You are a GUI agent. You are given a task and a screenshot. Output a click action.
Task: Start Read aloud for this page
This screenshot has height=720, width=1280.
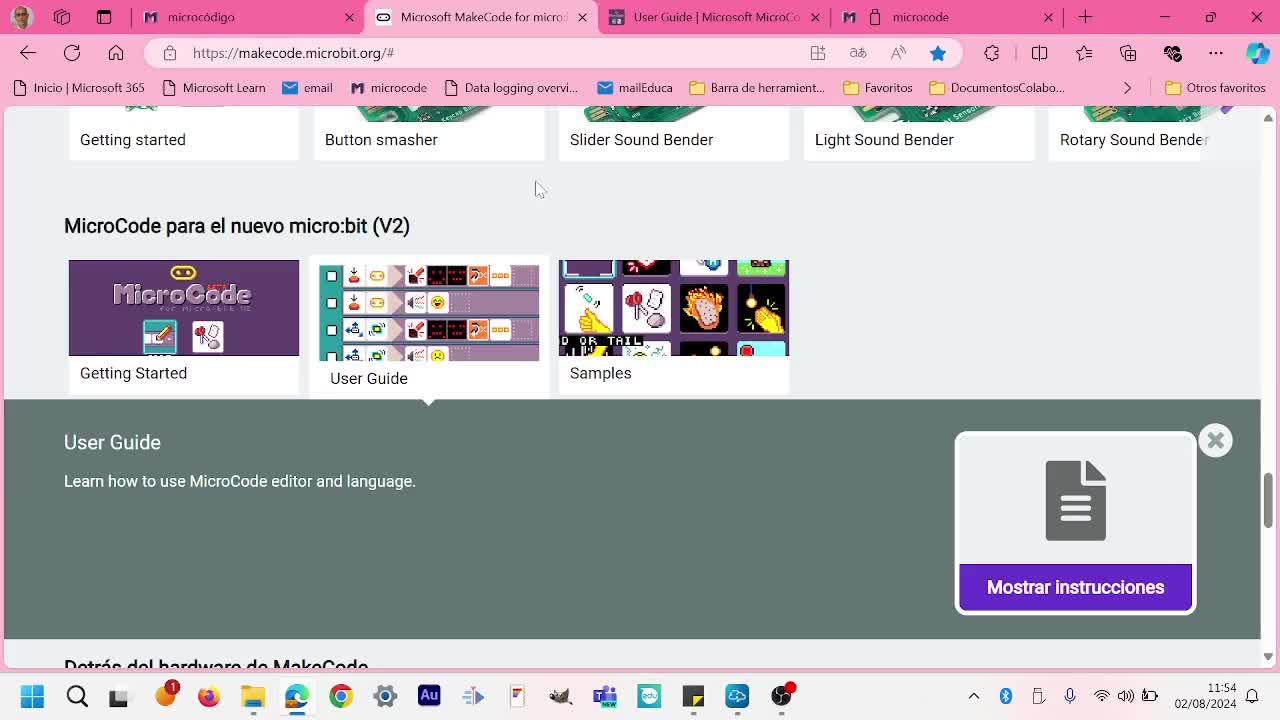point(898,53)
